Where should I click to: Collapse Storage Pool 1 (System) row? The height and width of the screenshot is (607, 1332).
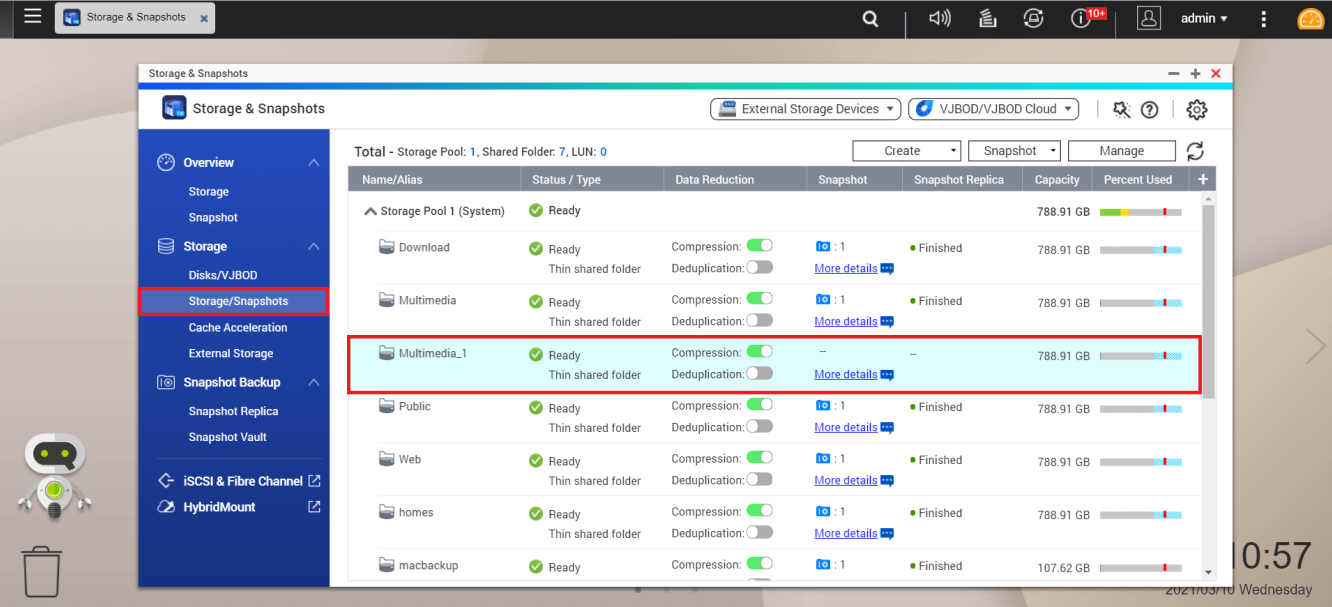click(x=371, y=211)
